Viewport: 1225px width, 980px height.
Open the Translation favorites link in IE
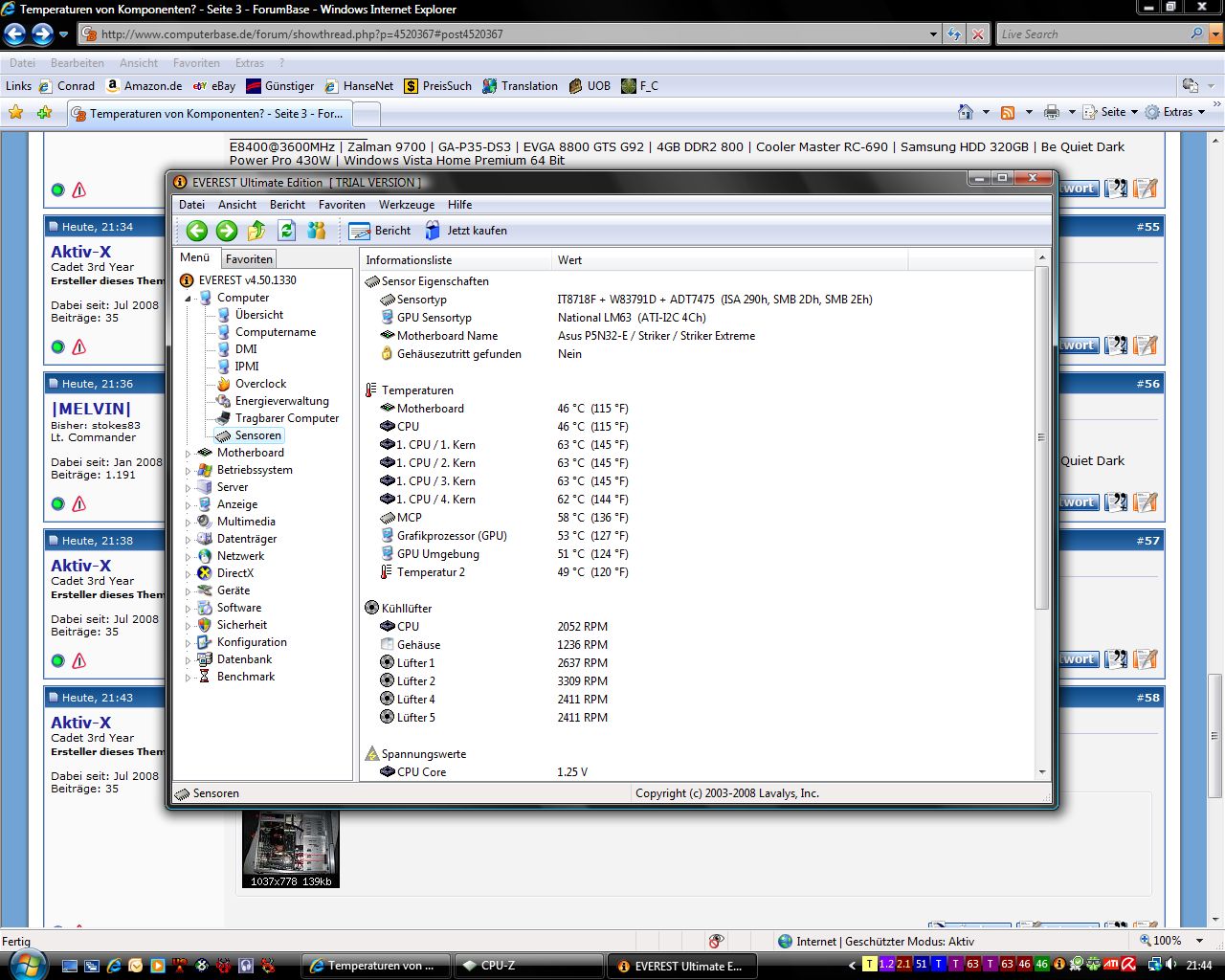tap(520, 86)
